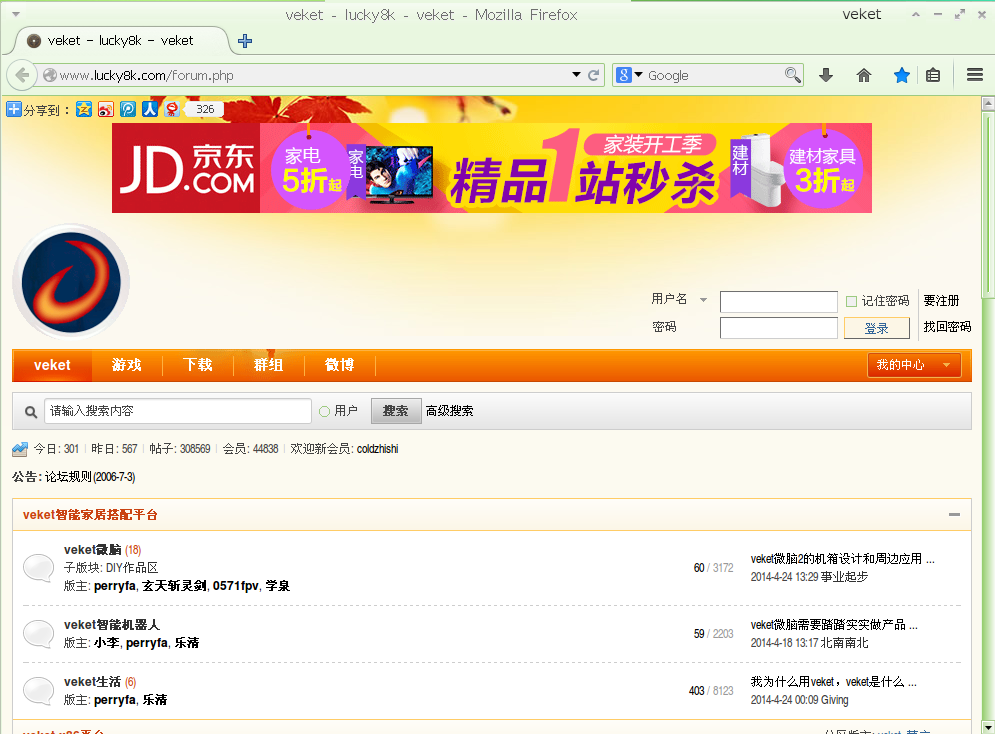Bookmark this page with star icon
This screenshot has height=734, width=995.
pos(902,75)
